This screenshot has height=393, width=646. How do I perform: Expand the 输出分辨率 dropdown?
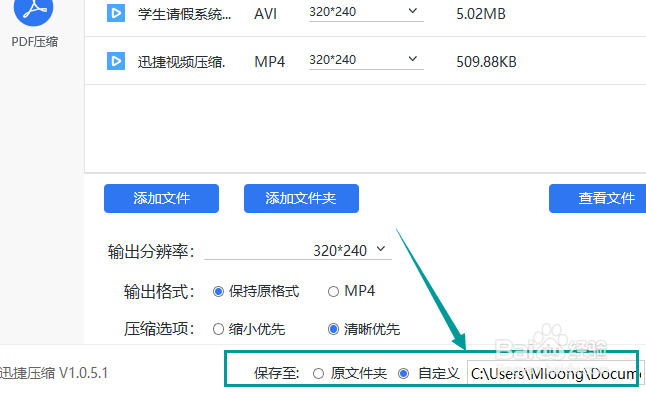298,250
